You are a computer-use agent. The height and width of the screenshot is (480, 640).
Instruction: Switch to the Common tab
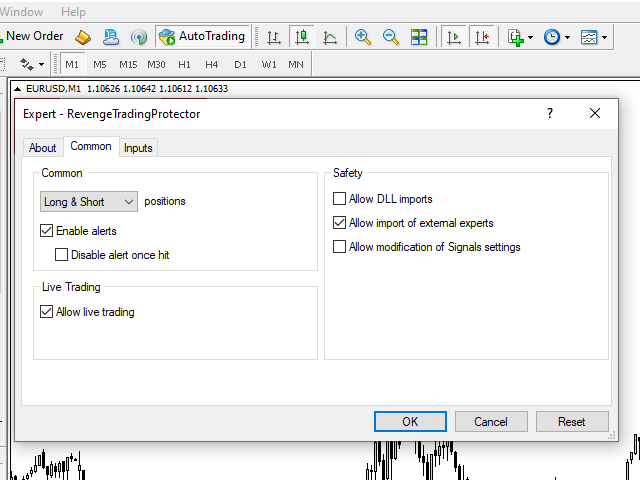pyautogui.click(x=91, y=146)
